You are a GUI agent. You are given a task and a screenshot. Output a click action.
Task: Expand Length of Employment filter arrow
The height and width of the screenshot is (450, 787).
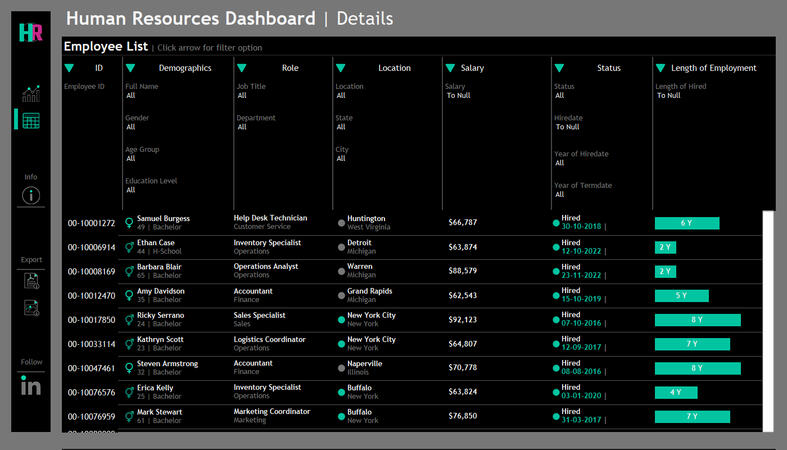[x=661, y=68]
